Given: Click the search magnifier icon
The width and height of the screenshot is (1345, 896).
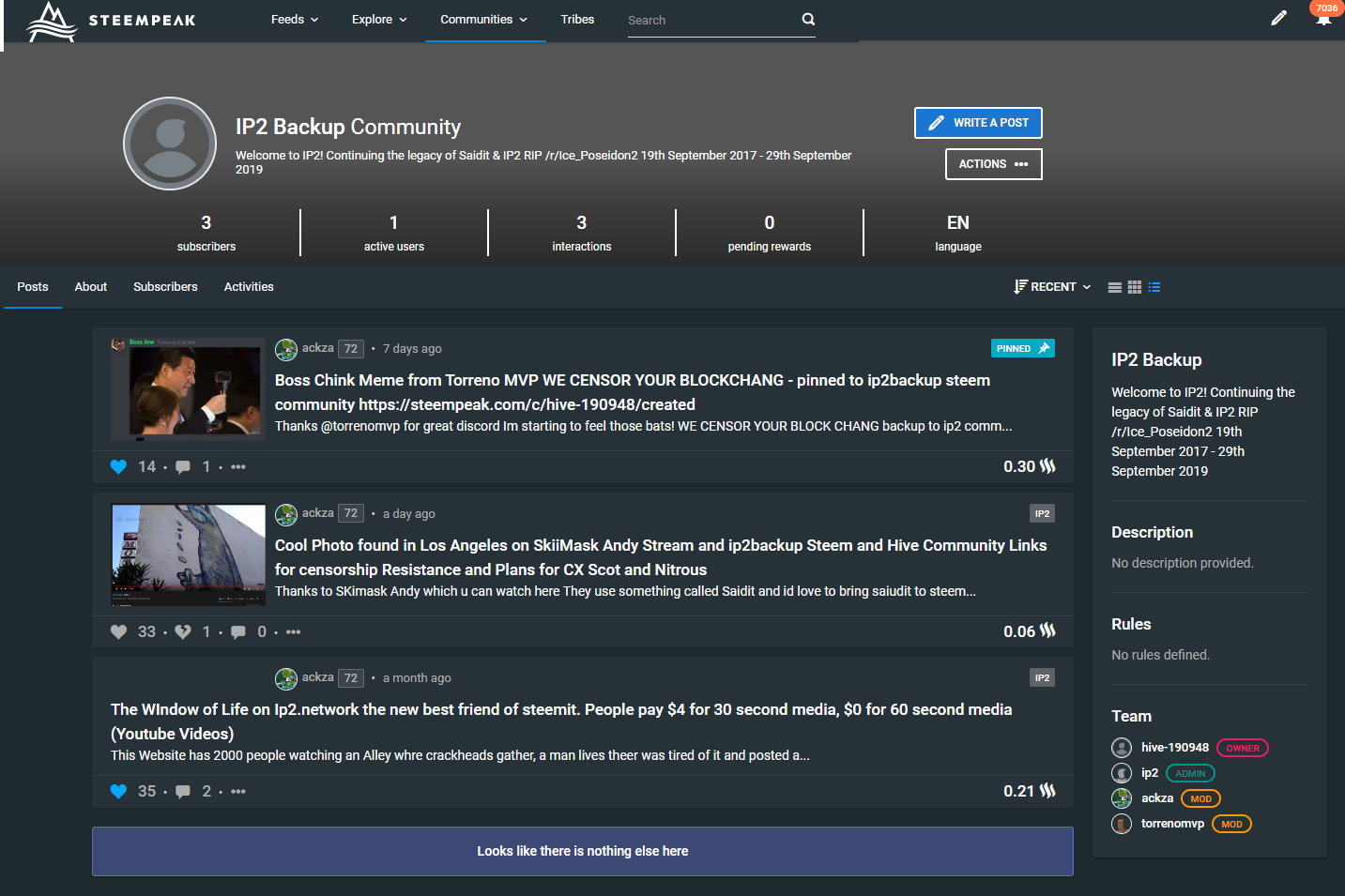Looking at the screenshot, I should tap(808, 19).
